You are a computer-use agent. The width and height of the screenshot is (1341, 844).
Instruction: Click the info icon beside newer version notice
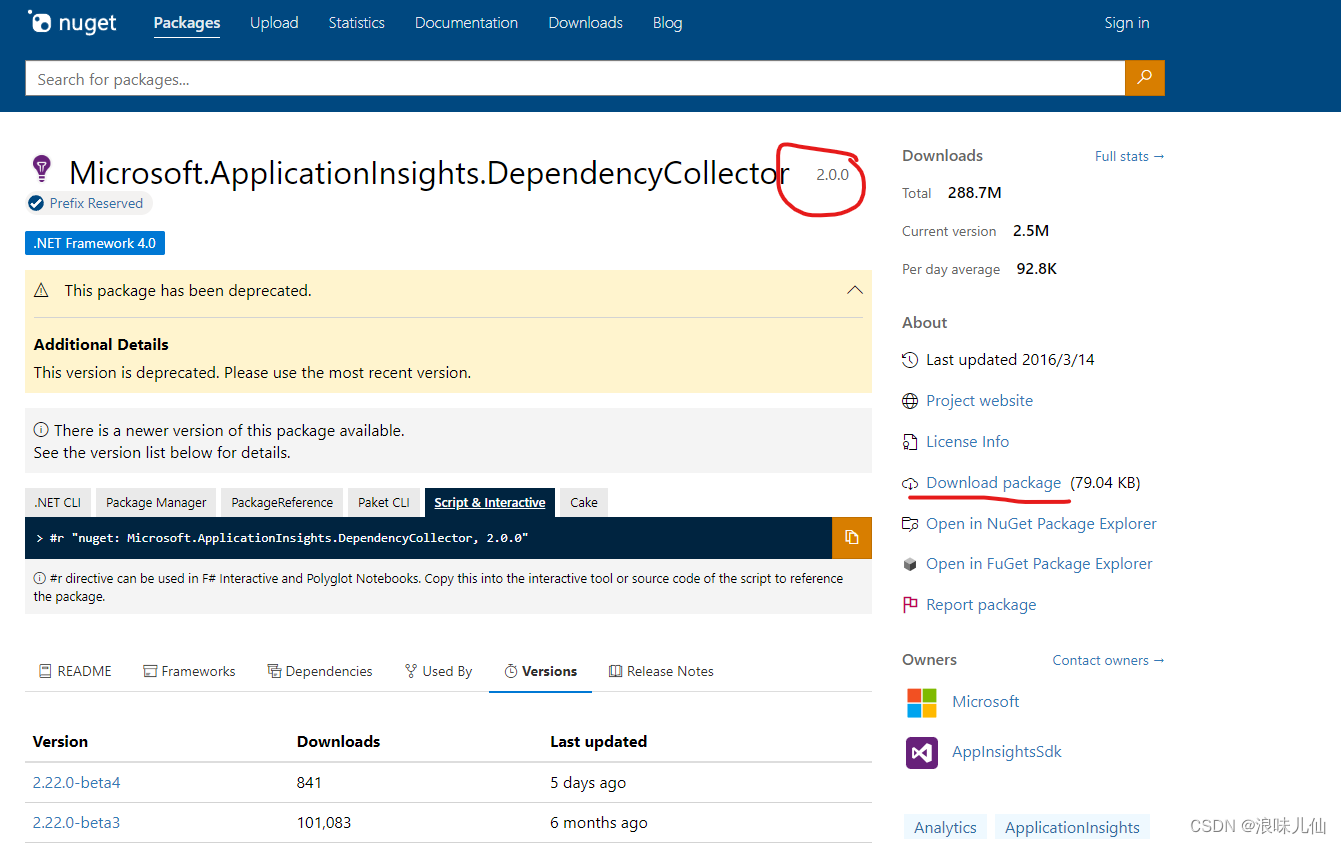coord(41,430)
